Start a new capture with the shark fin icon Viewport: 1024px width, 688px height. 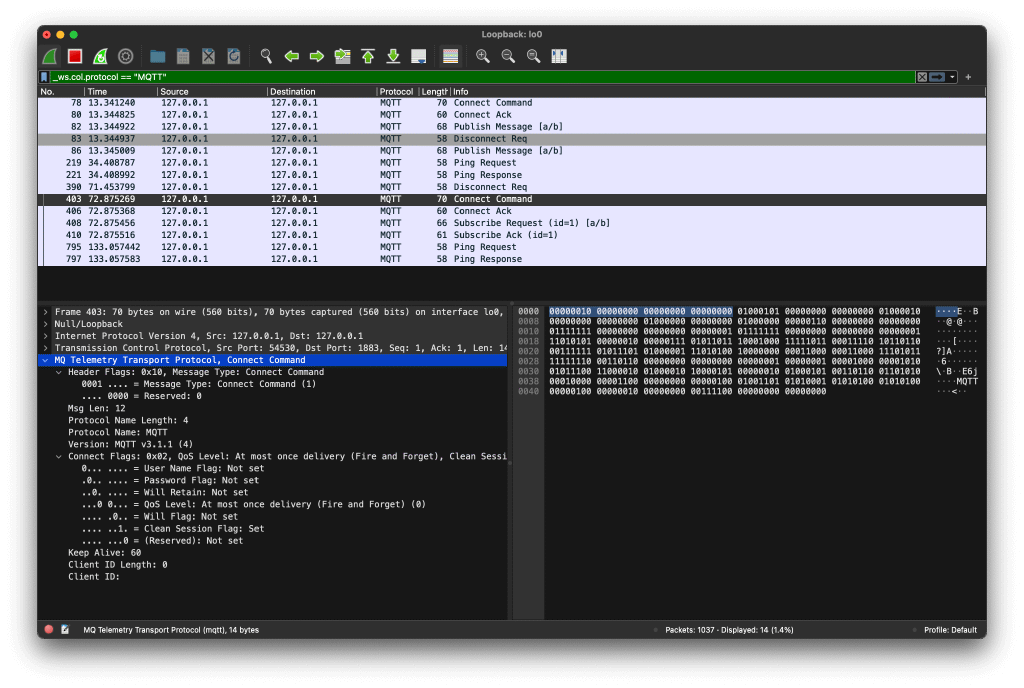coord(52,56)
